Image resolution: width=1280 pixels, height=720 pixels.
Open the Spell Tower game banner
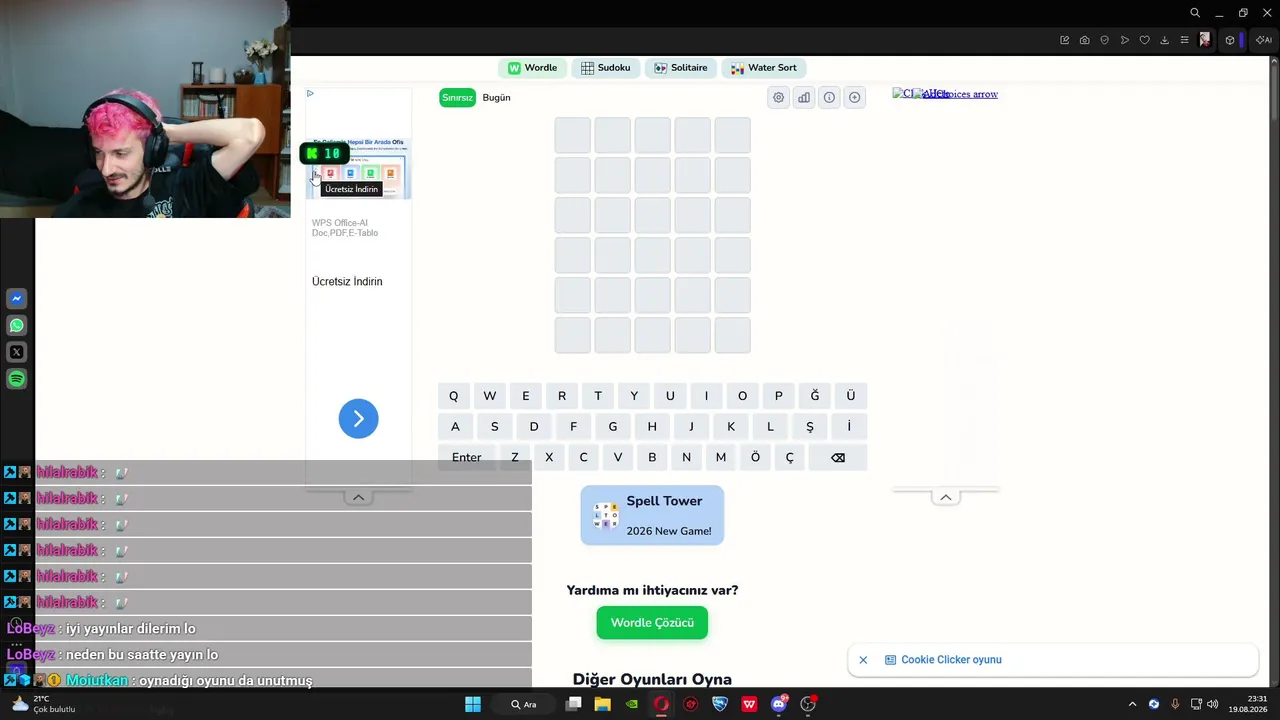click(x=652, y=515)
